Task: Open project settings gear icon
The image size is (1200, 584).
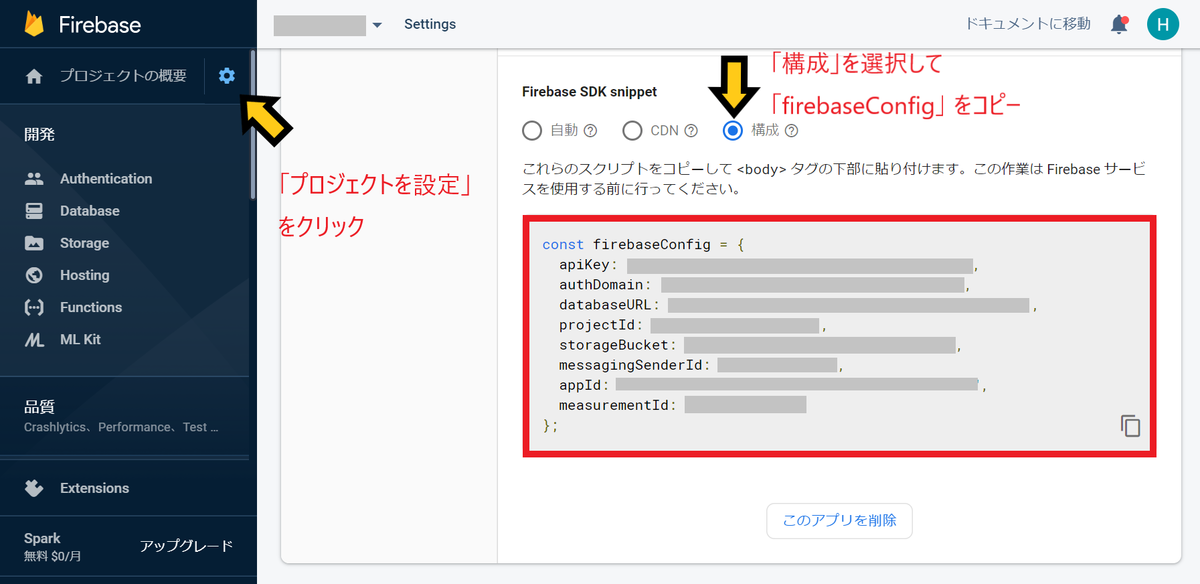Action: (x=227, y=75)
